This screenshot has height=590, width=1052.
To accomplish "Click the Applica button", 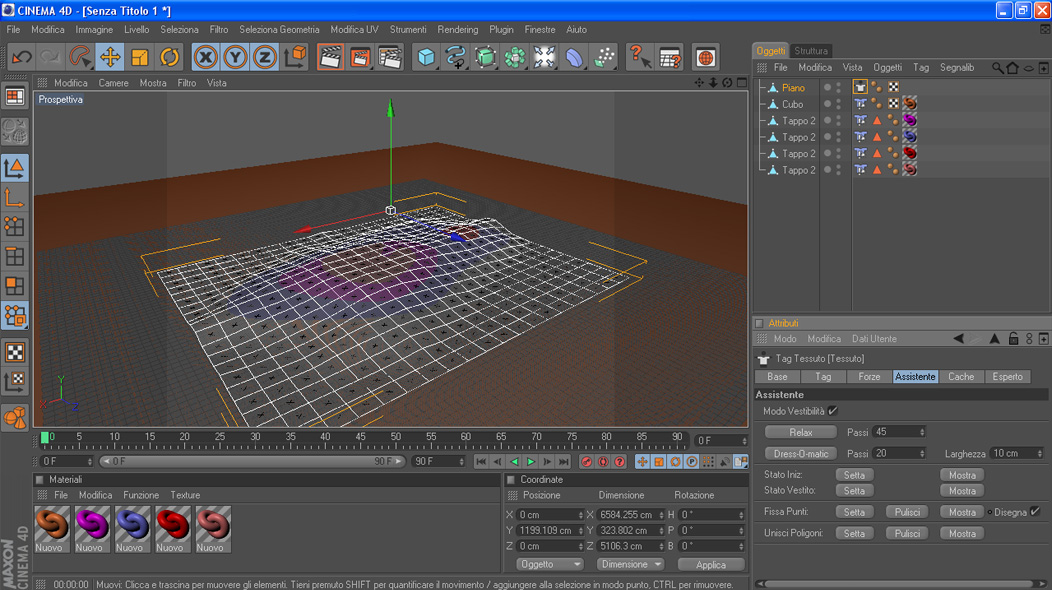I will coord(710,565).
